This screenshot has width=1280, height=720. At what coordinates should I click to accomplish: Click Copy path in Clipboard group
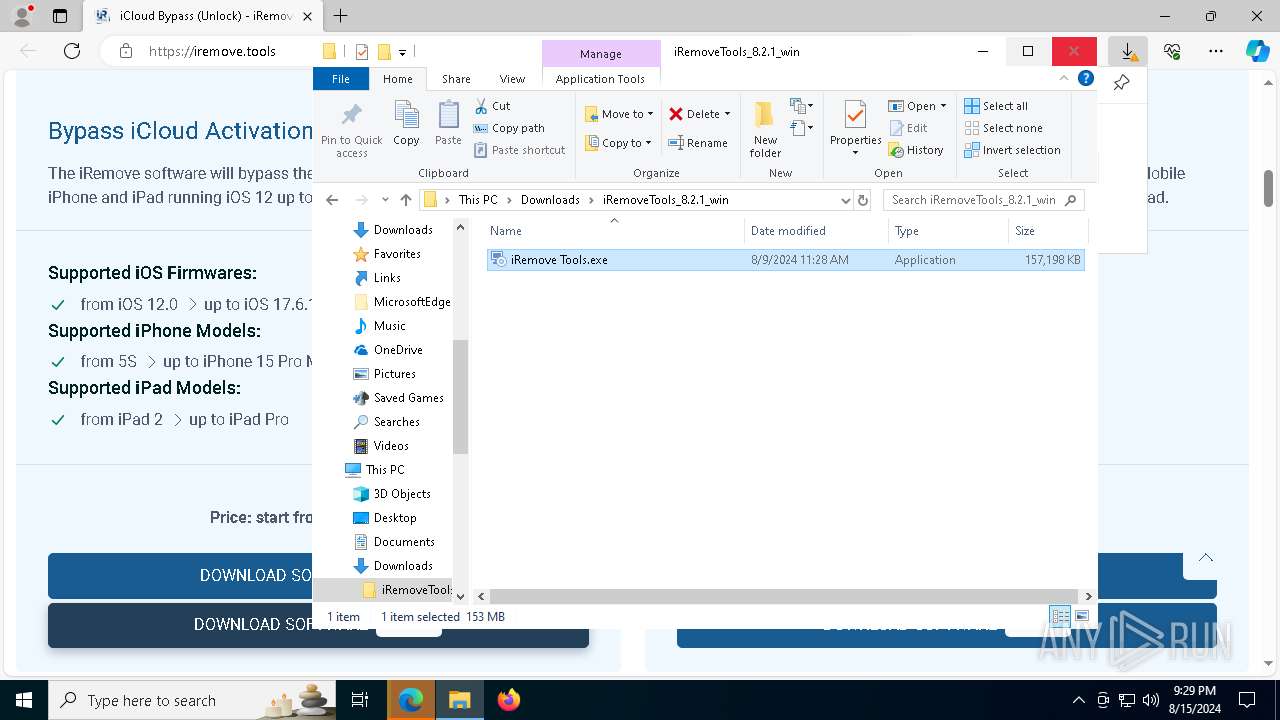(x=509, y=128)
